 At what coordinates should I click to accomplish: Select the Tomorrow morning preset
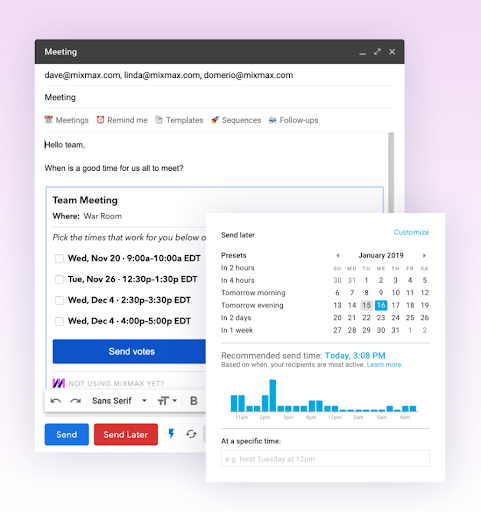tap(253, 293)
